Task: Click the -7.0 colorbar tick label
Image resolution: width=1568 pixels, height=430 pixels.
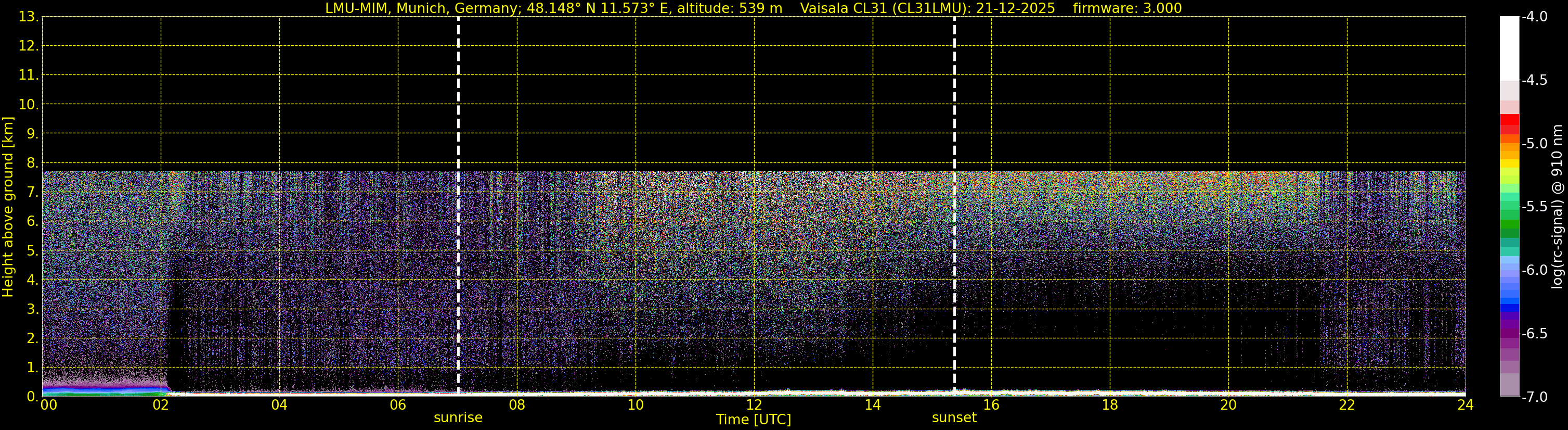Action: click(1534, 397)
